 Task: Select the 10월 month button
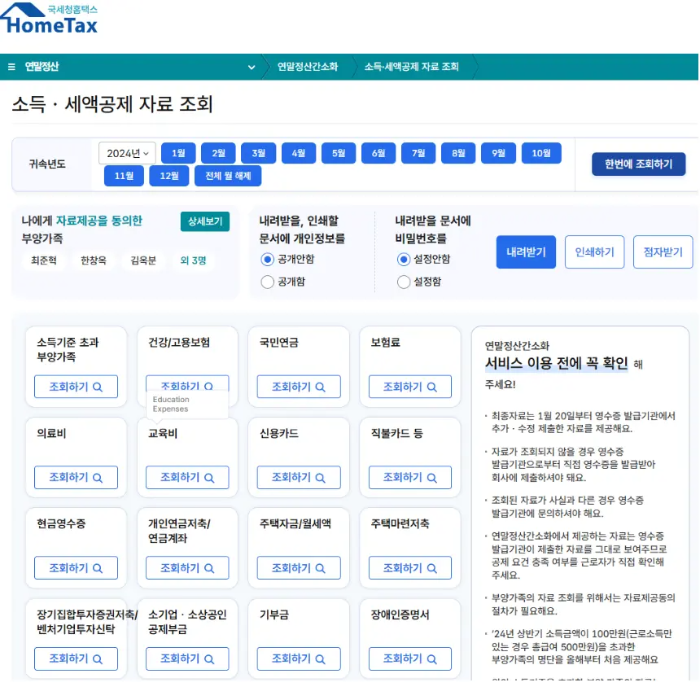(x=541, y=154)
